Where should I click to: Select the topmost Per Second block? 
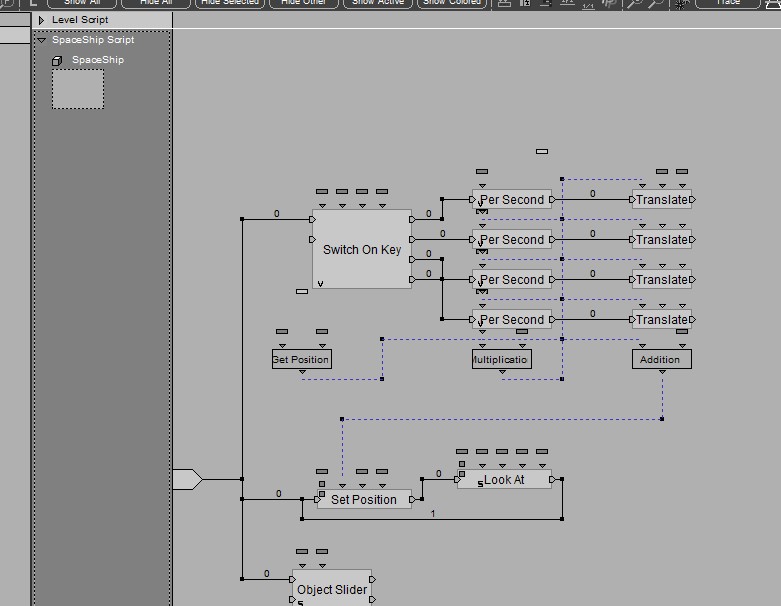512,200
